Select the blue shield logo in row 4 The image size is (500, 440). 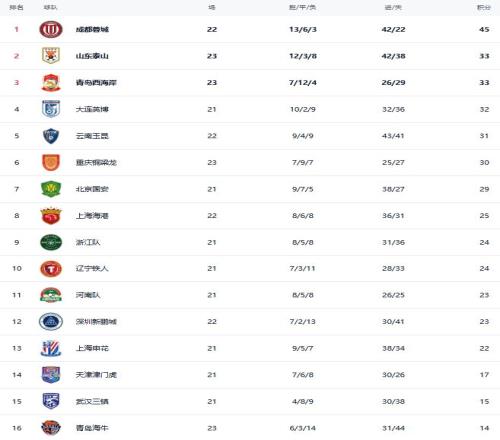click(x=51, y=109)
